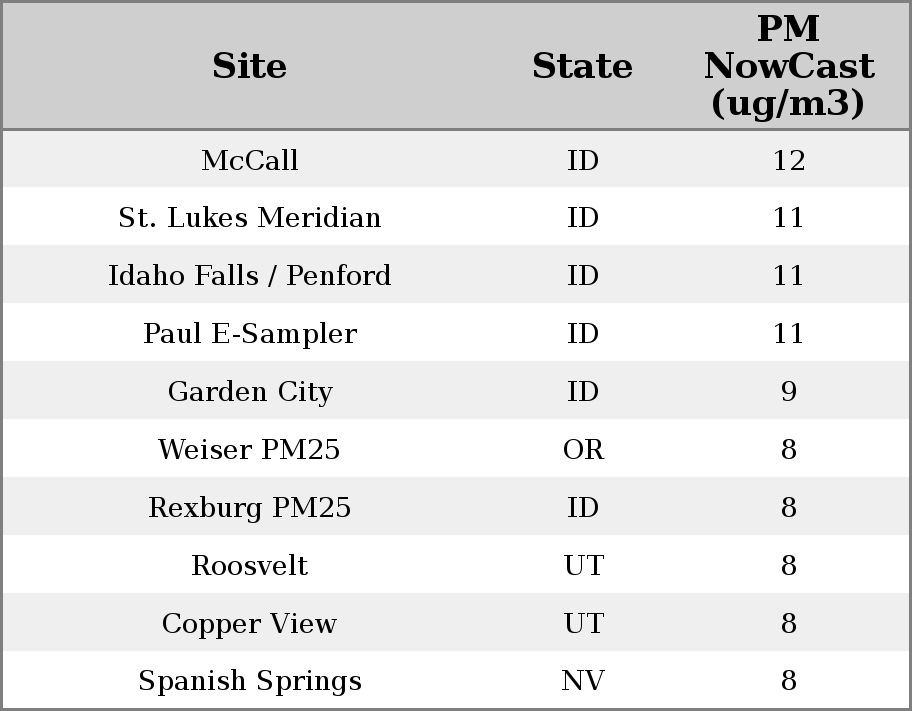
Task: Select McCall's PM NowCast value 12
Action: [x=788, y=160]
